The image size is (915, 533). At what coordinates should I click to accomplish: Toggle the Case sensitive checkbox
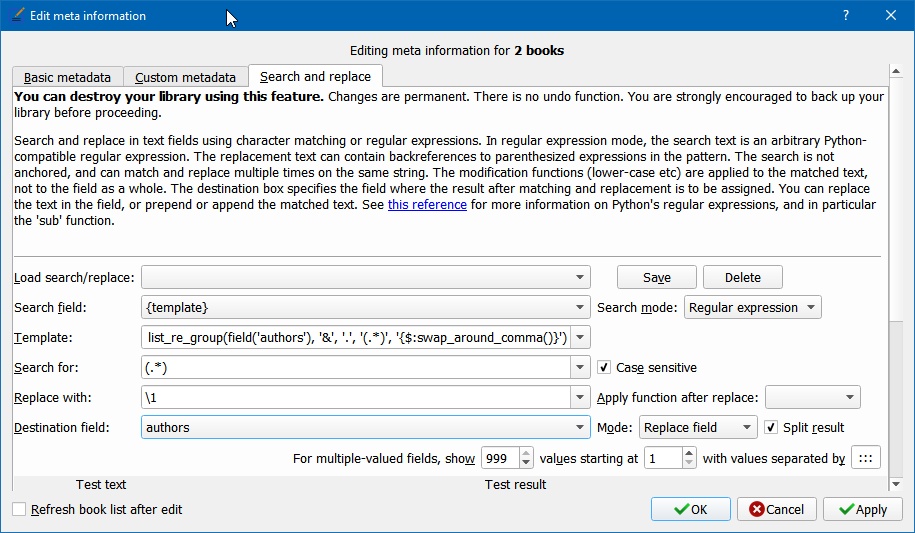(x=604, y=368)
